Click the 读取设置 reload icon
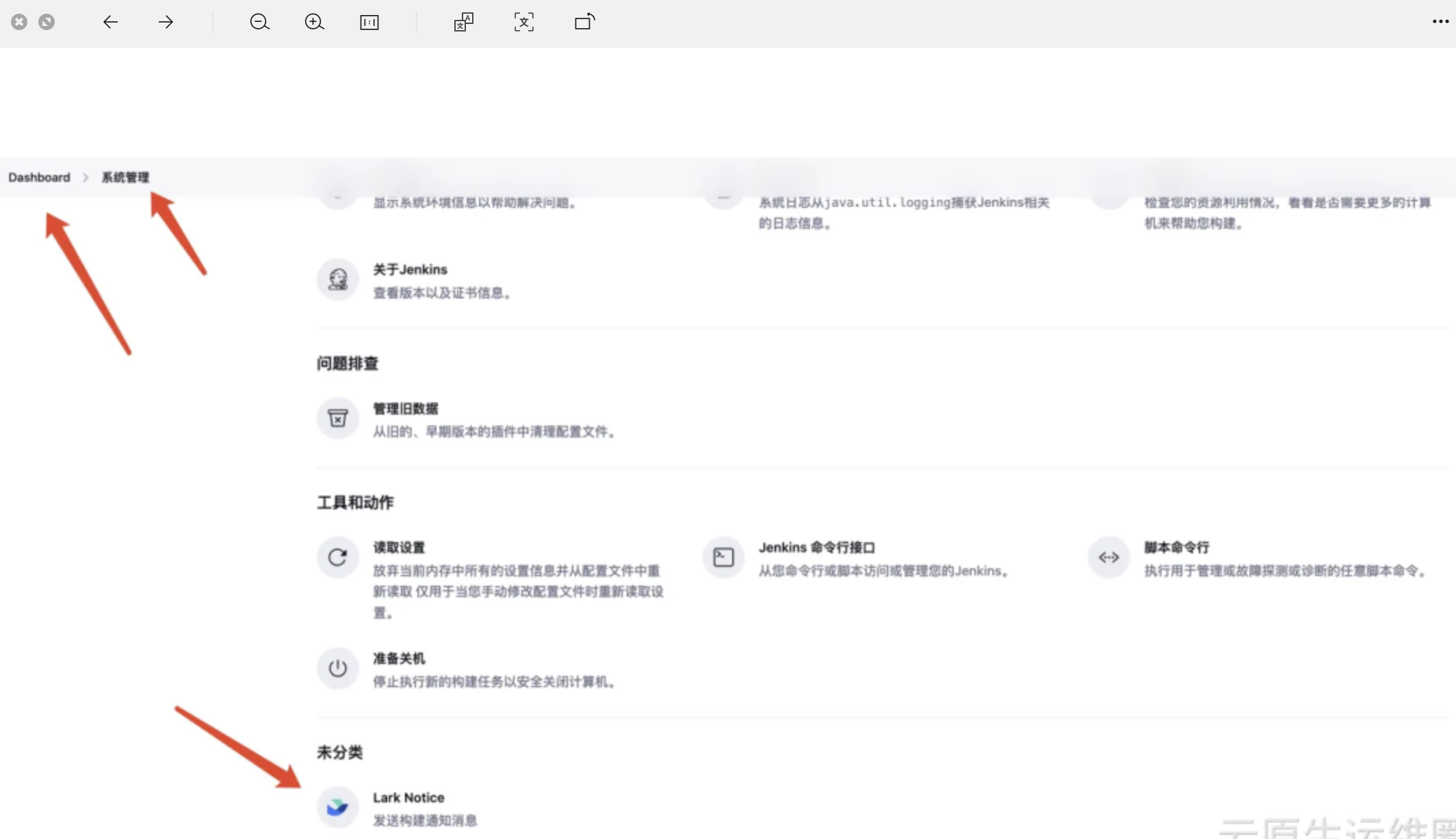 (337, 557)
